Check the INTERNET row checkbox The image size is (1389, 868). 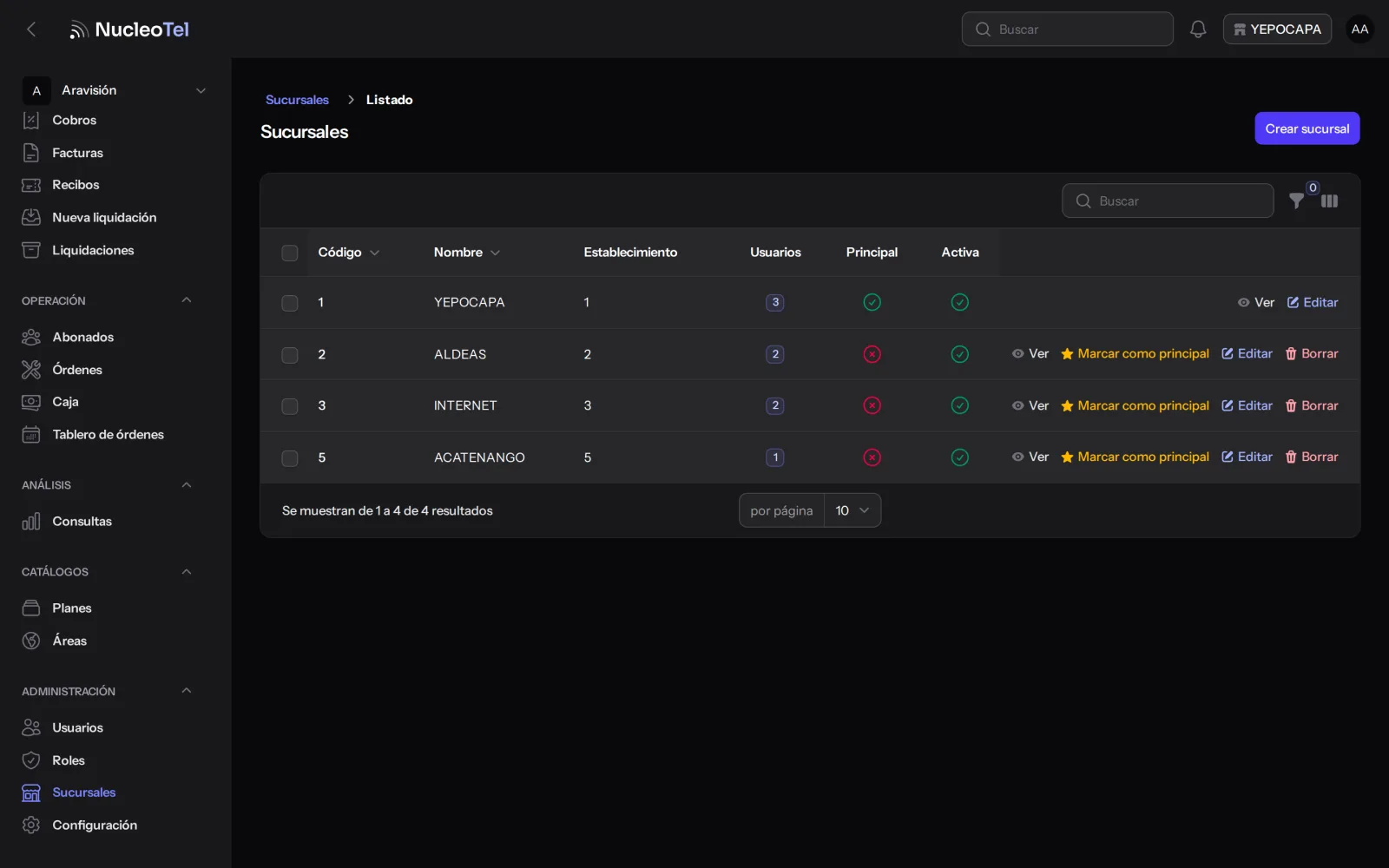[290, 406]
